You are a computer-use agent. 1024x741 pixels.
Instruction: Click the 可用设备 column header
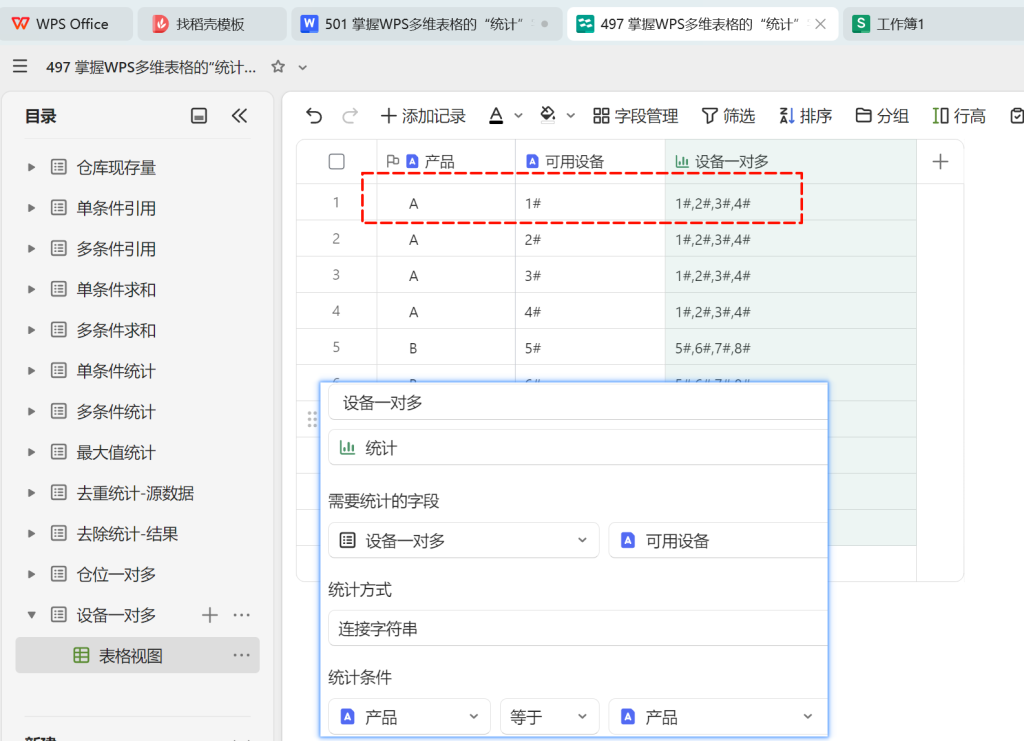tap(590, 161)
